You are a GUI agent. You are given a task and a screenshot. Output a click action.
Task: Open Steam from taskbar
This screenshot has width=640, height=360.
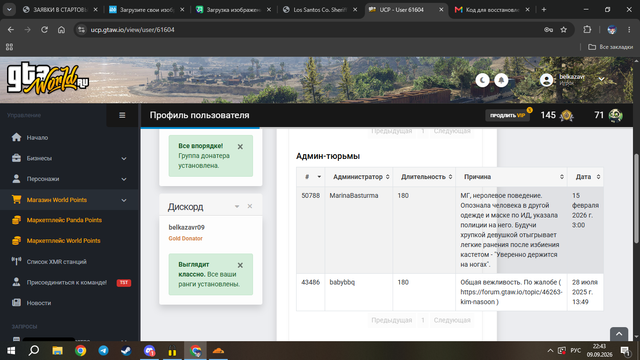126,351
